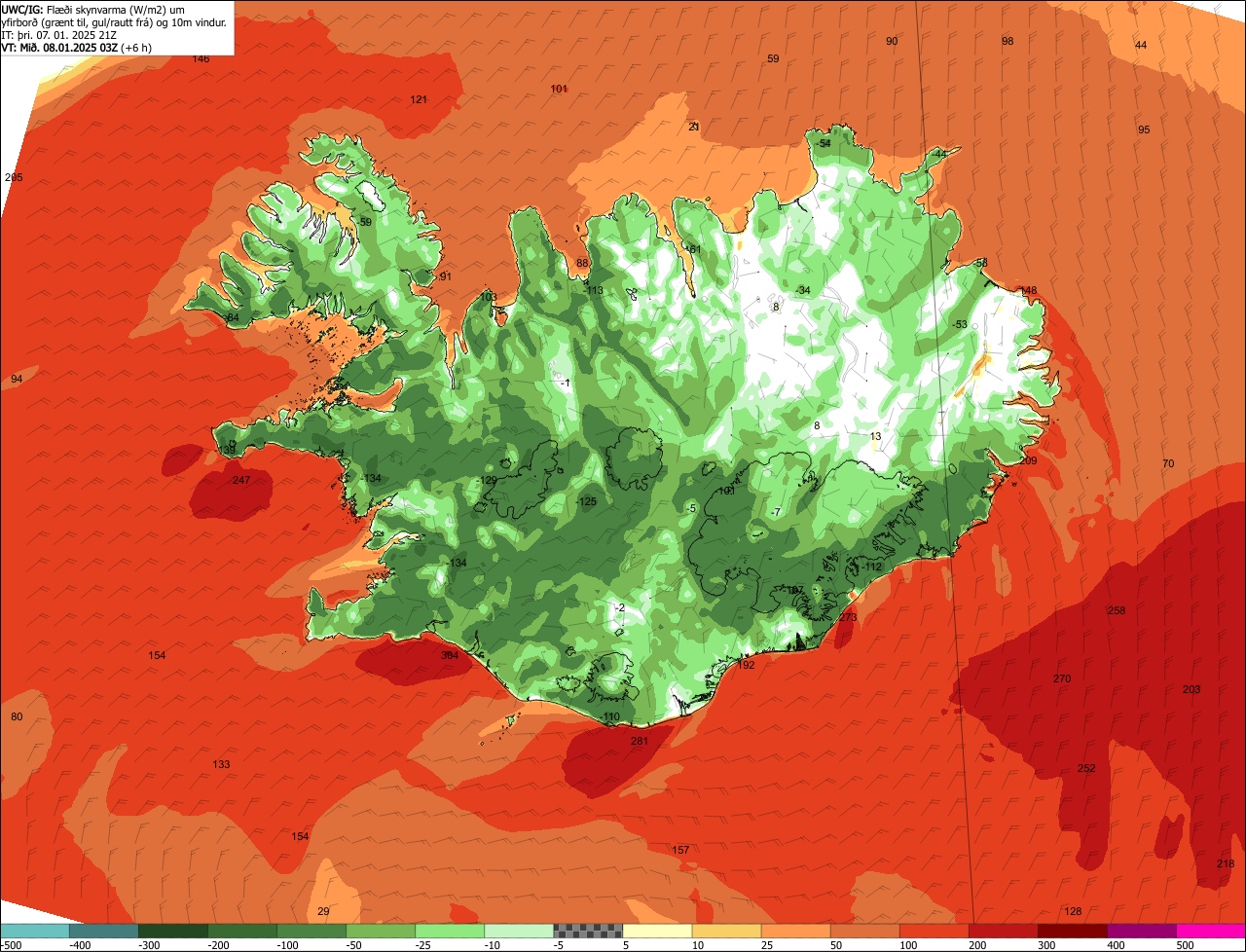1246x952 pixels.
Task: Click the value 95 in the northeast sea
Action: click(1144, 129)
